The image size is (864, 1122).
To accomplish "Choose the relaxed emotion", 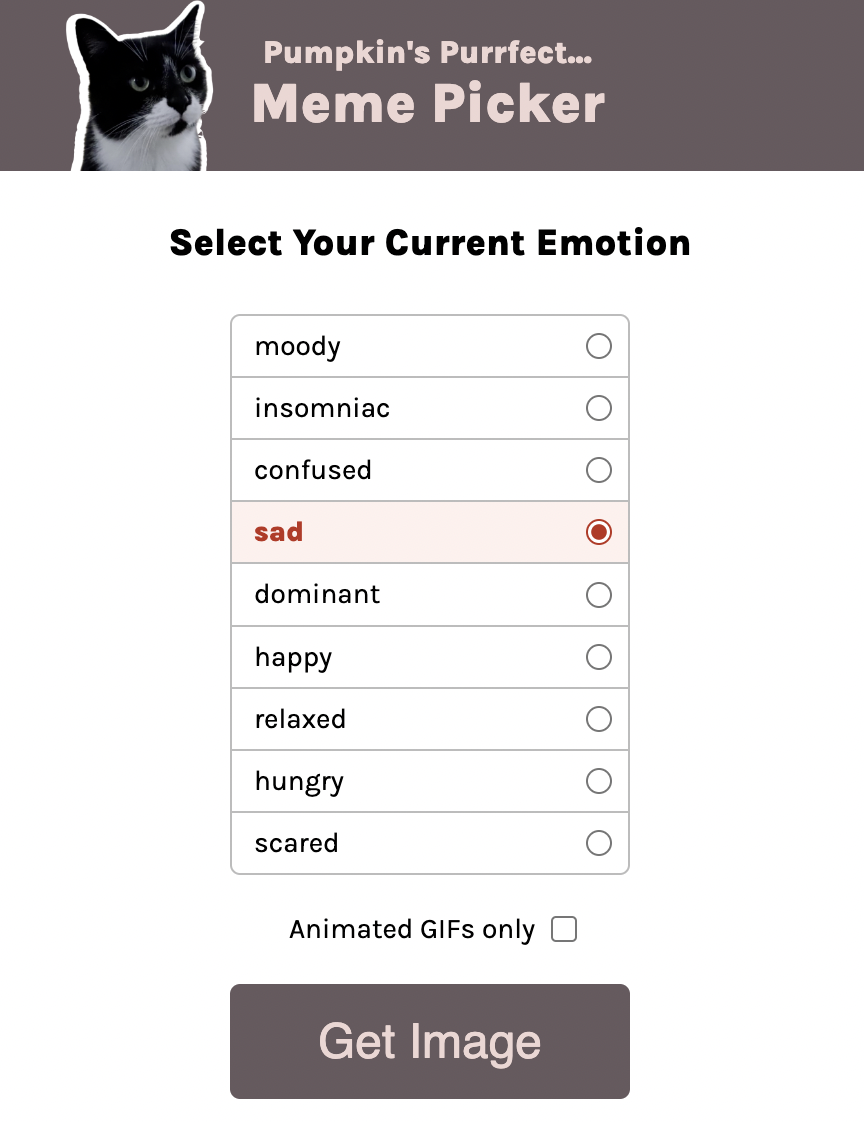I will pyautogui.click(x=598, y=719).
